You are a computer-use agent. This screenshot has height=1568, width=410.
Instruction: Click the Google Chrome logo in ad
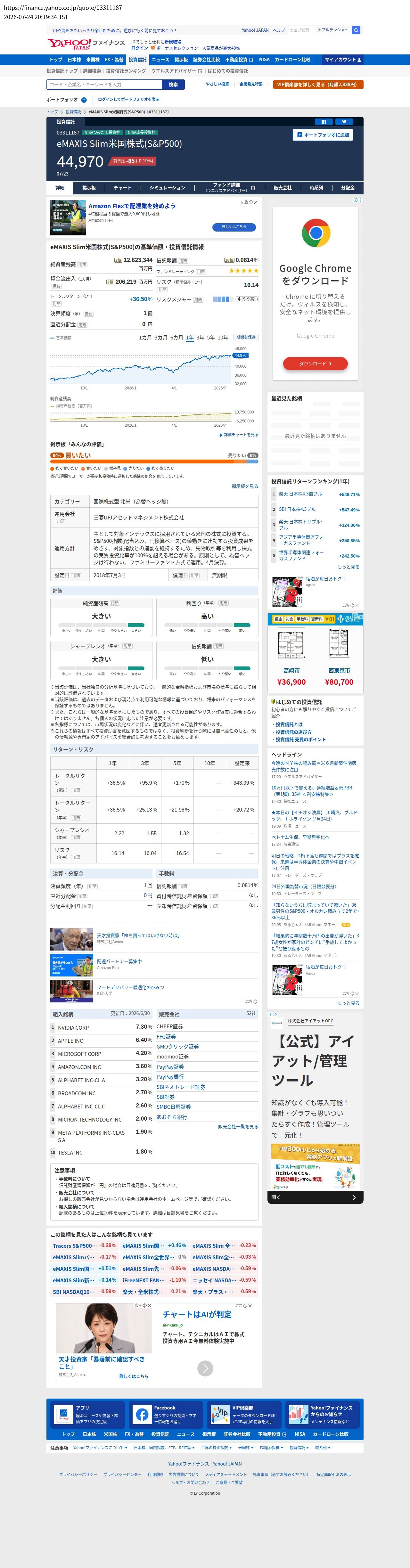(316, 233)
